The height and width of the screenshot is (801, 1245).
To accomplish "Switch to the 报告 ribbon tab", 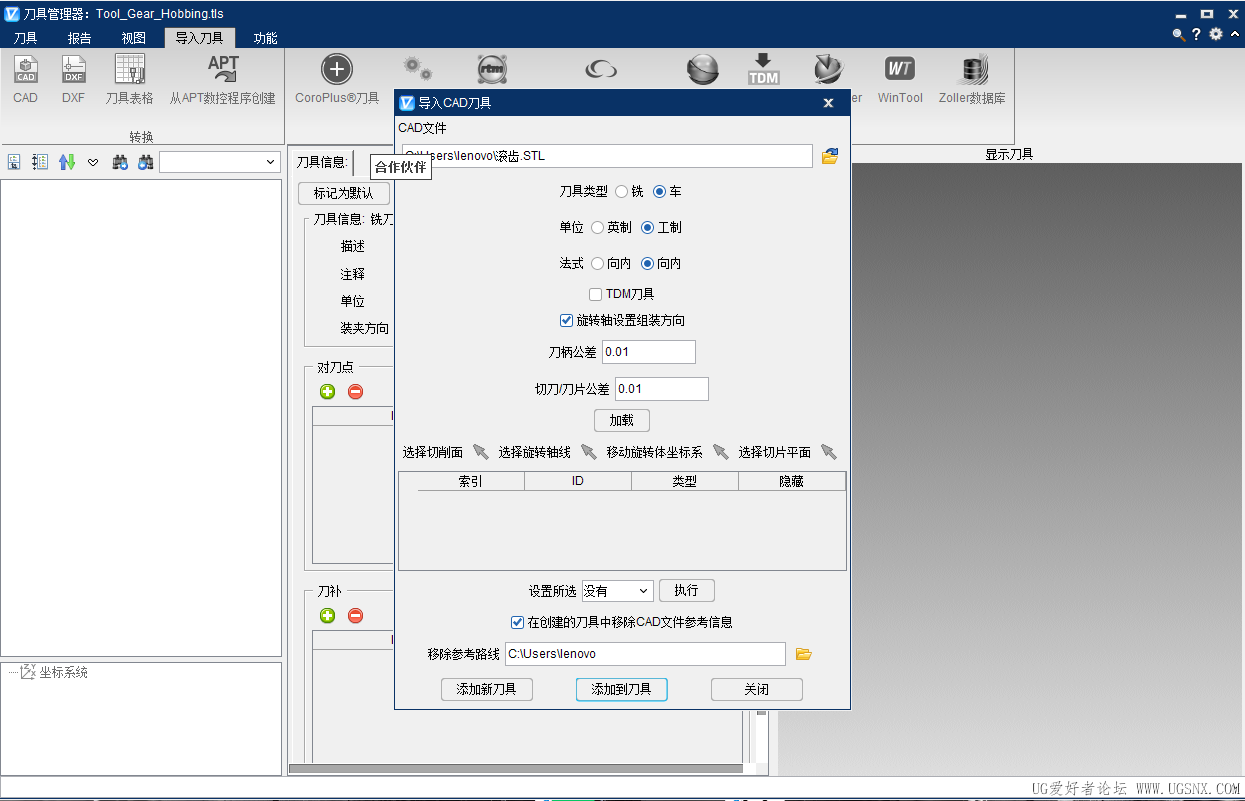I will (x=79, y=38).
